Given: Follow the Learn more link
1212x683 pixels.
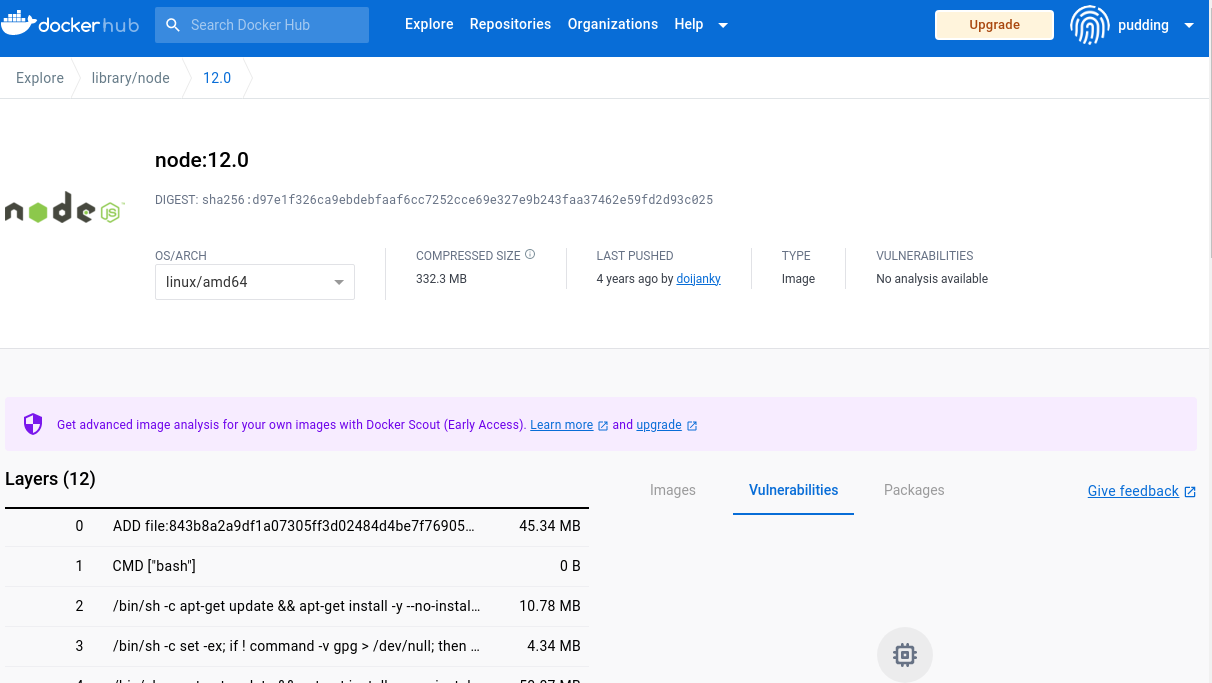Looking at the screenshot, I should 562,425.
